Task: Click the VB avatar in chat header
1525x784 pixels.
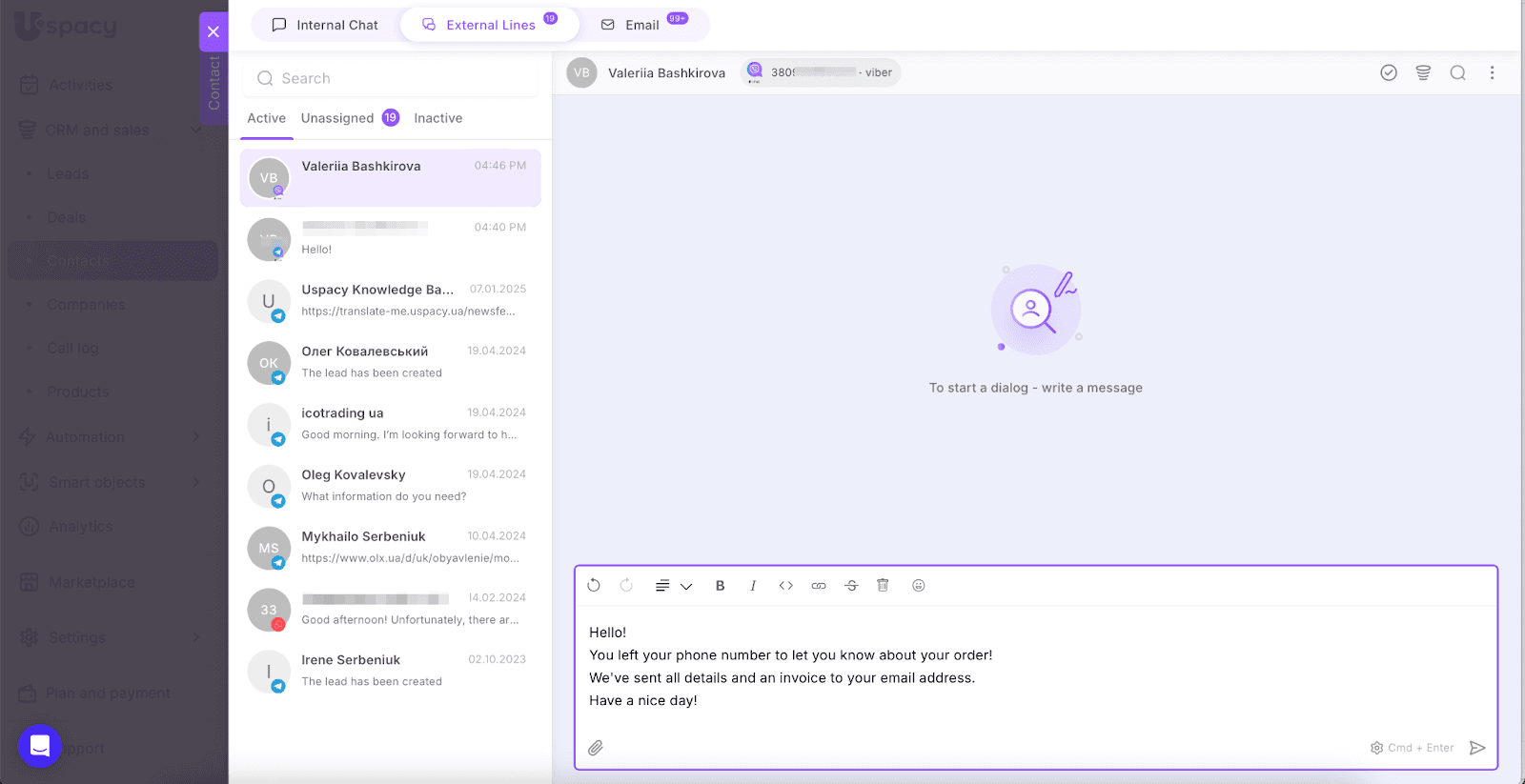Action: (x=581, y=72)
